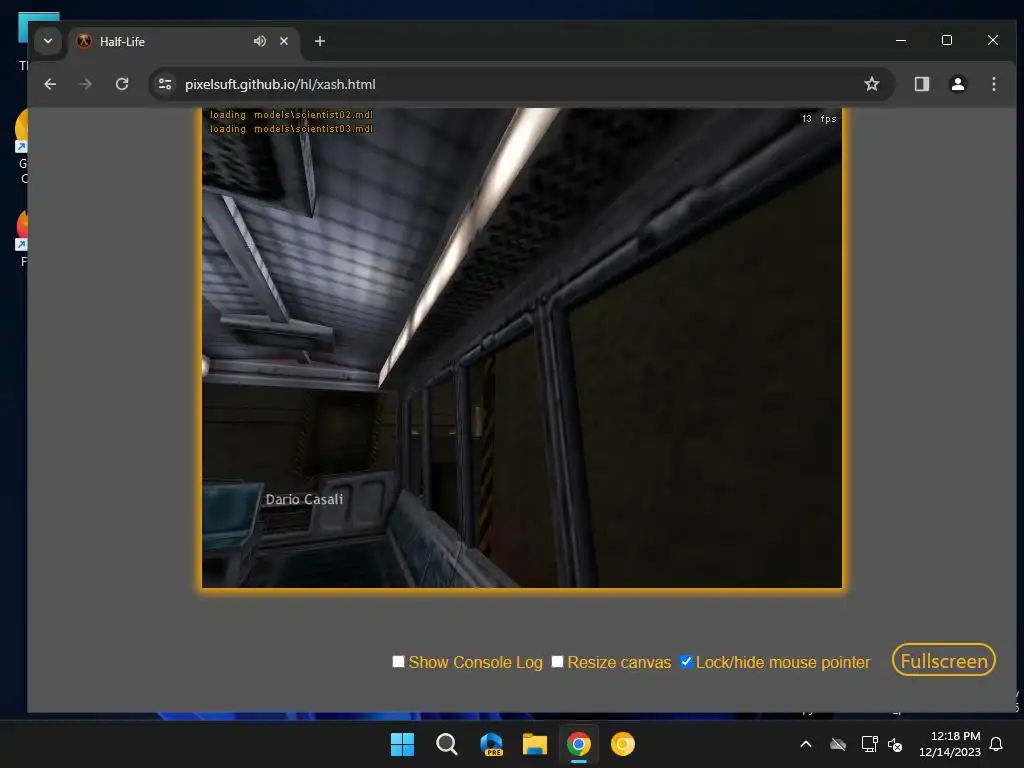Go back to the previous page
This screenshot has width=1024, height=768.
(50, 84)
